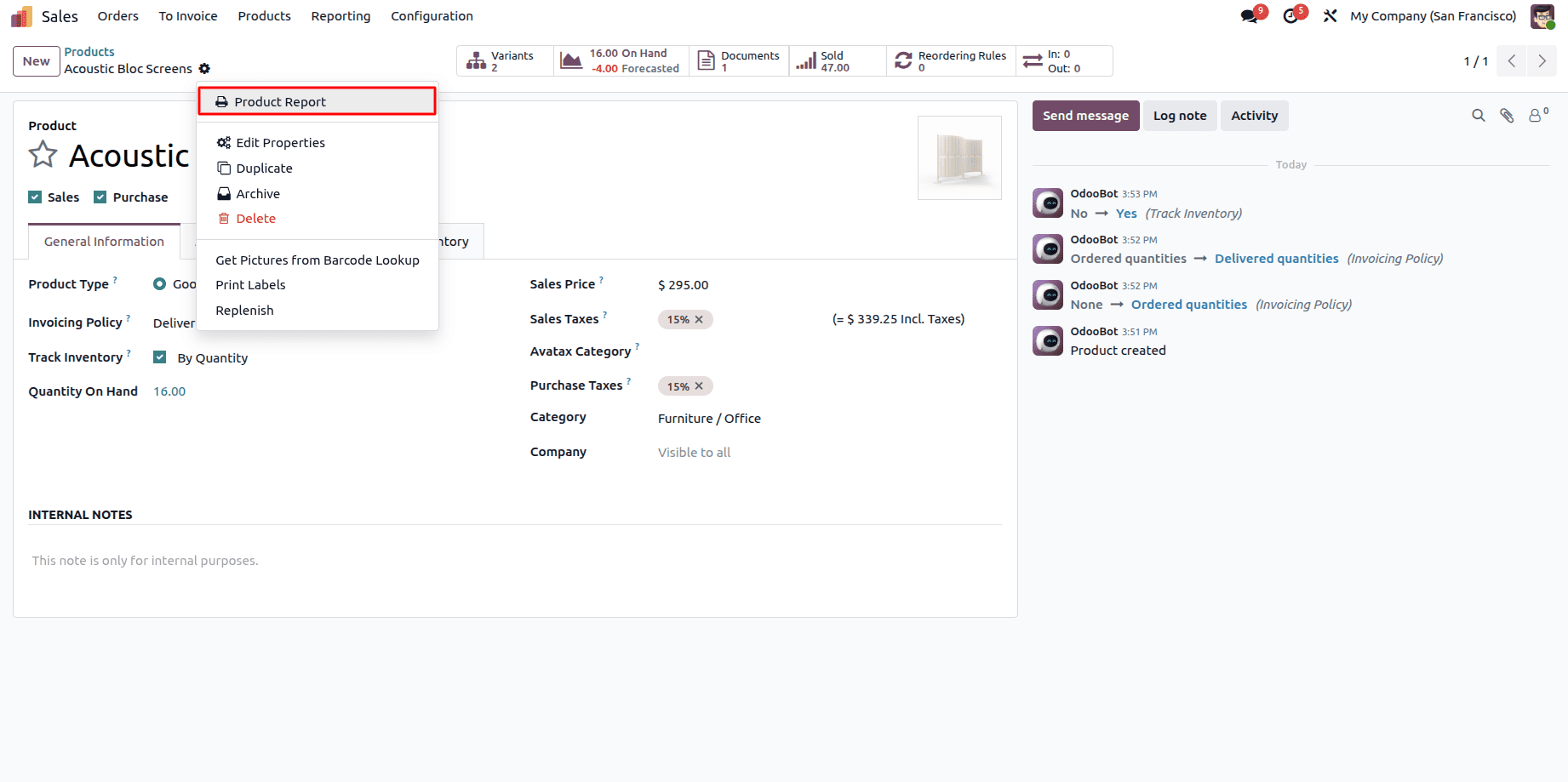Image resolution: width=1568 pixels, height=782 pixels.
Task: Open the Furniture / Office category field
Action: coord(709,418)
